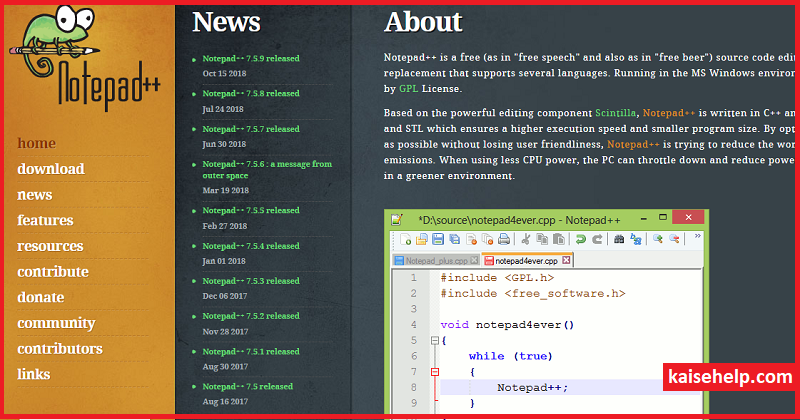The height and width of the screenshot is (420, 800).
Task: Click the Close All toolbar icon
Action: pos(487,239)
